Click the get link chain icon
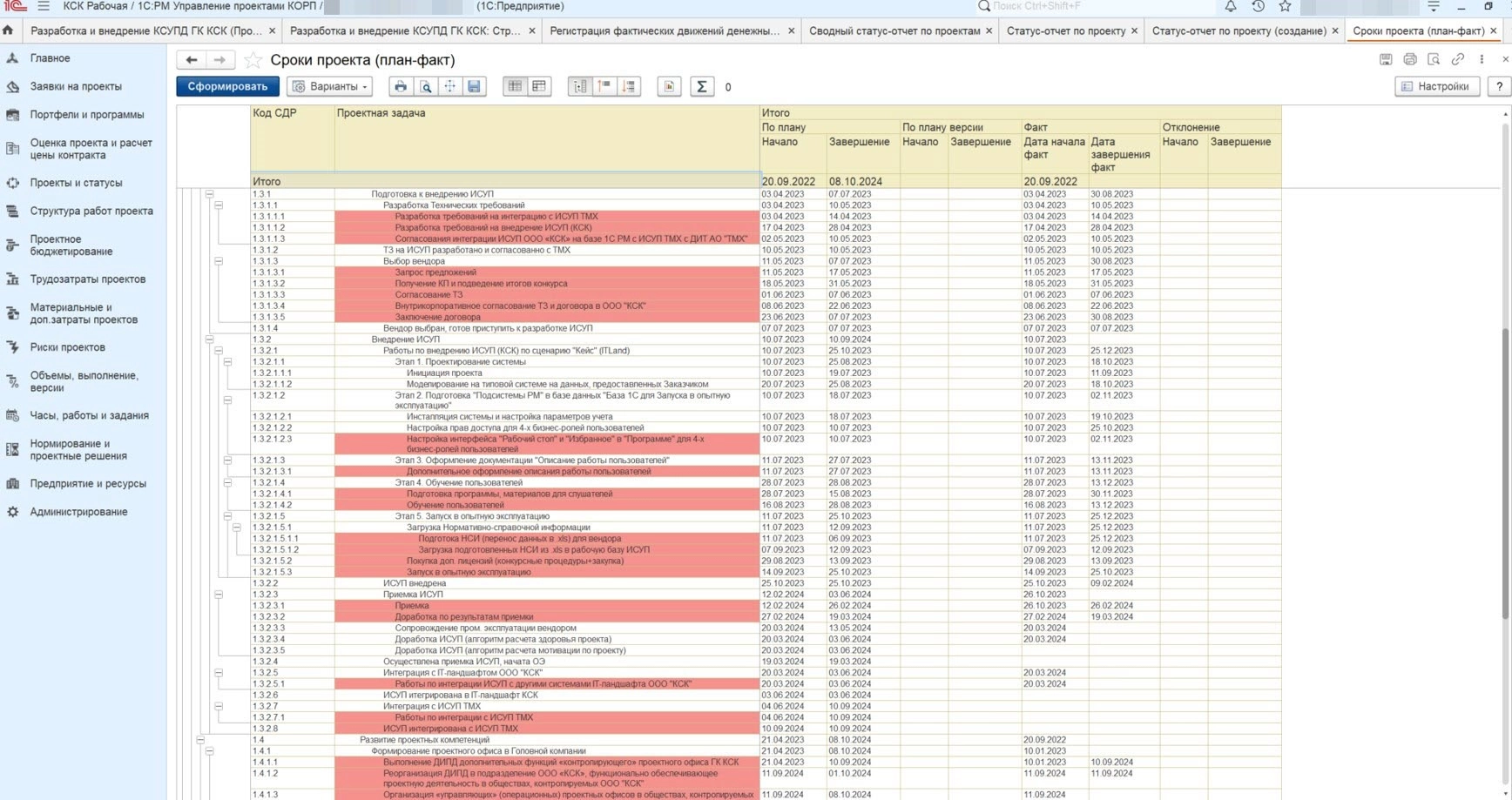1512x800 pixels. 1457,59
